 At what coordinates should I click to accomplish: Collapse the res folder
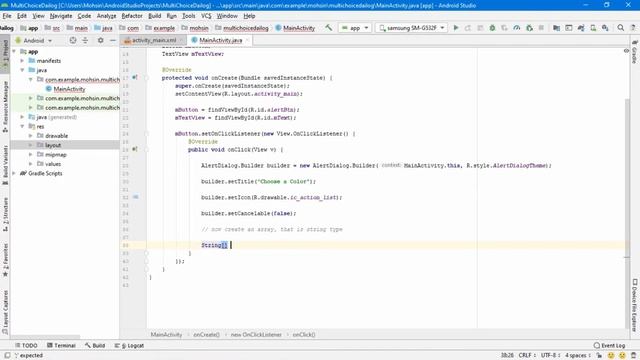[x=22, y=127]
